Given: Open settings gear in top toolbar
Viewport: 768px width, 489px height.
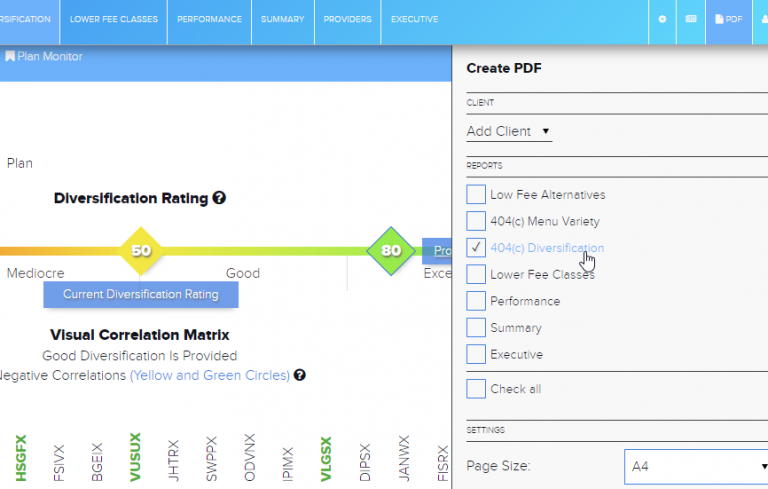Looking at the screenshot, I should tap(662, 19).
